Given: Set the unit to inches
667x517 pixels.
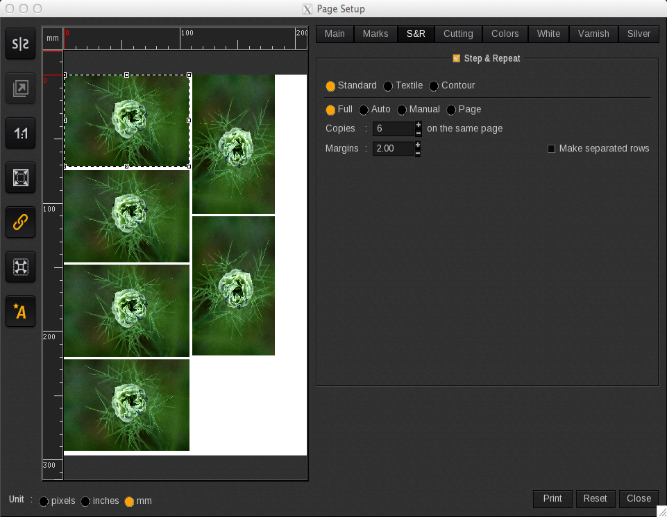Looking at the screenshot, I should (86, 501).
